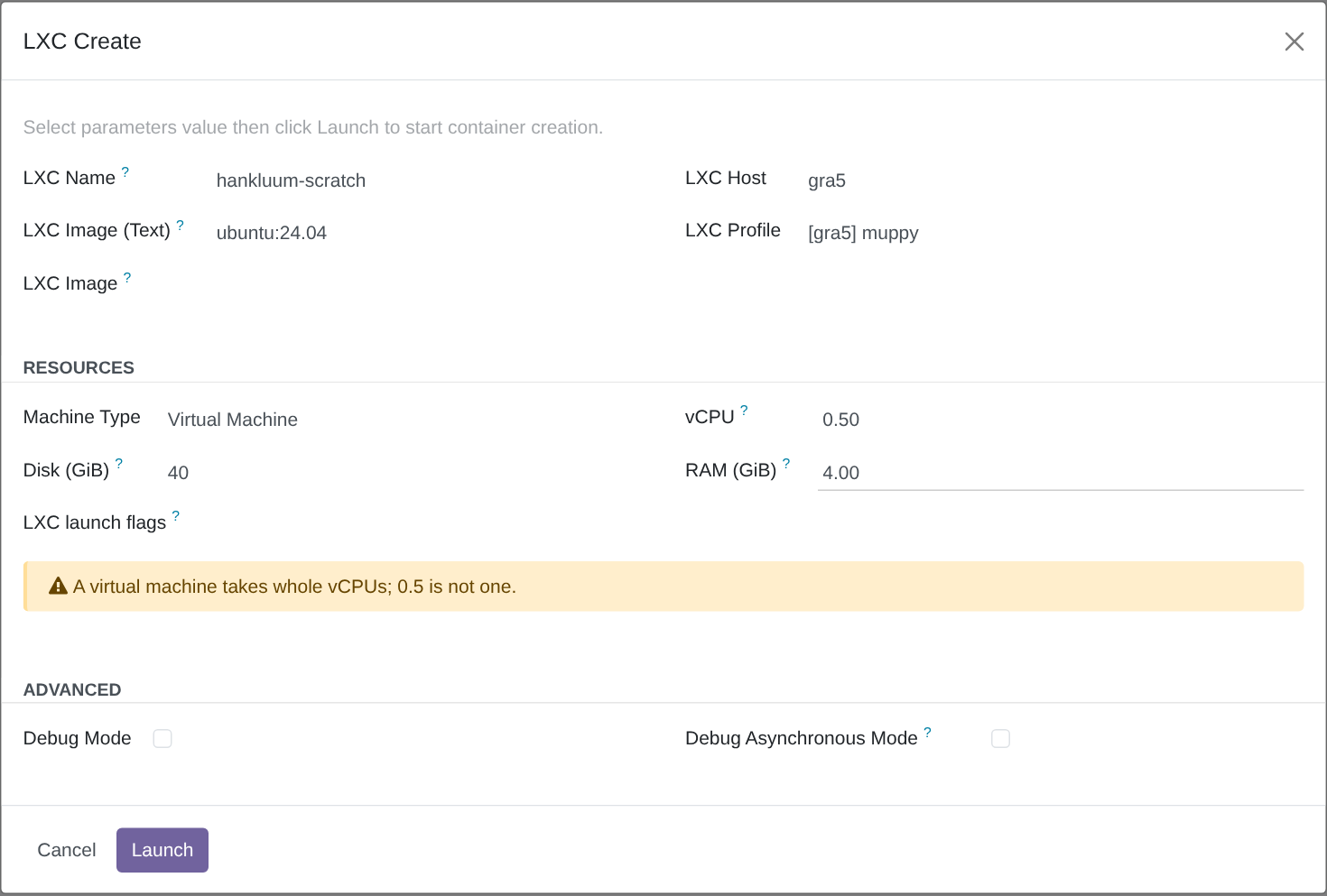
Task: Click the empty LXC Image selection field
Action: [427, 285]
